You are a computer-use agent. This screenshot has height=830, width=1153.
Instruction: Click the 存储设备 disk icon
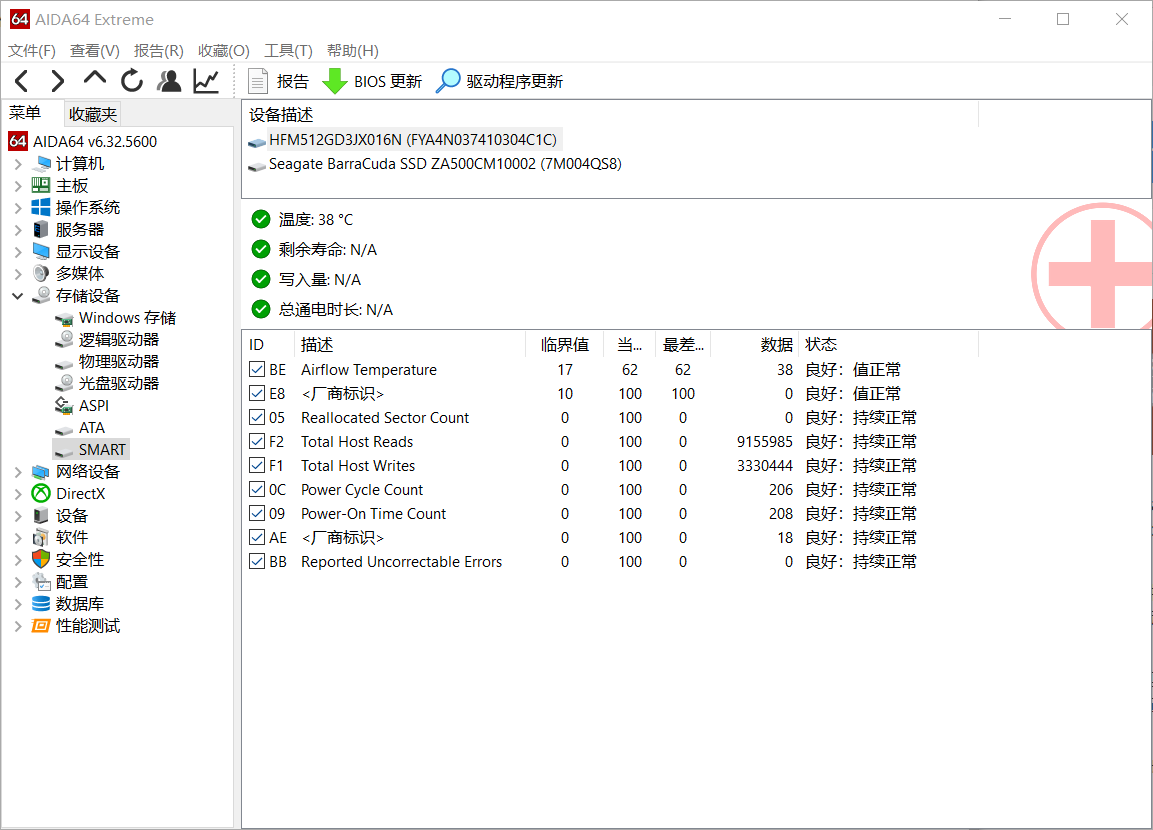(x=41, y=296)
